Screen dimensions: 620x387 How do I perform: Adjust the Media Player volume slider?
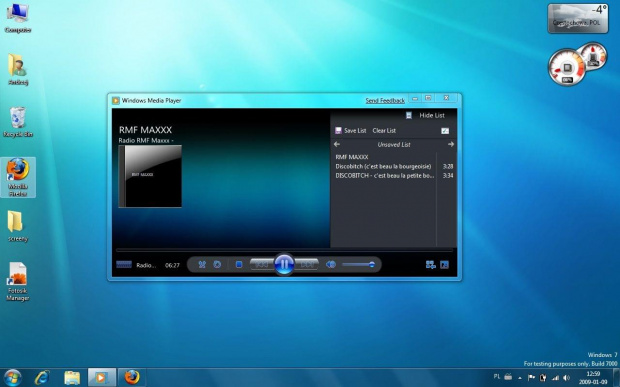[359, 264]
